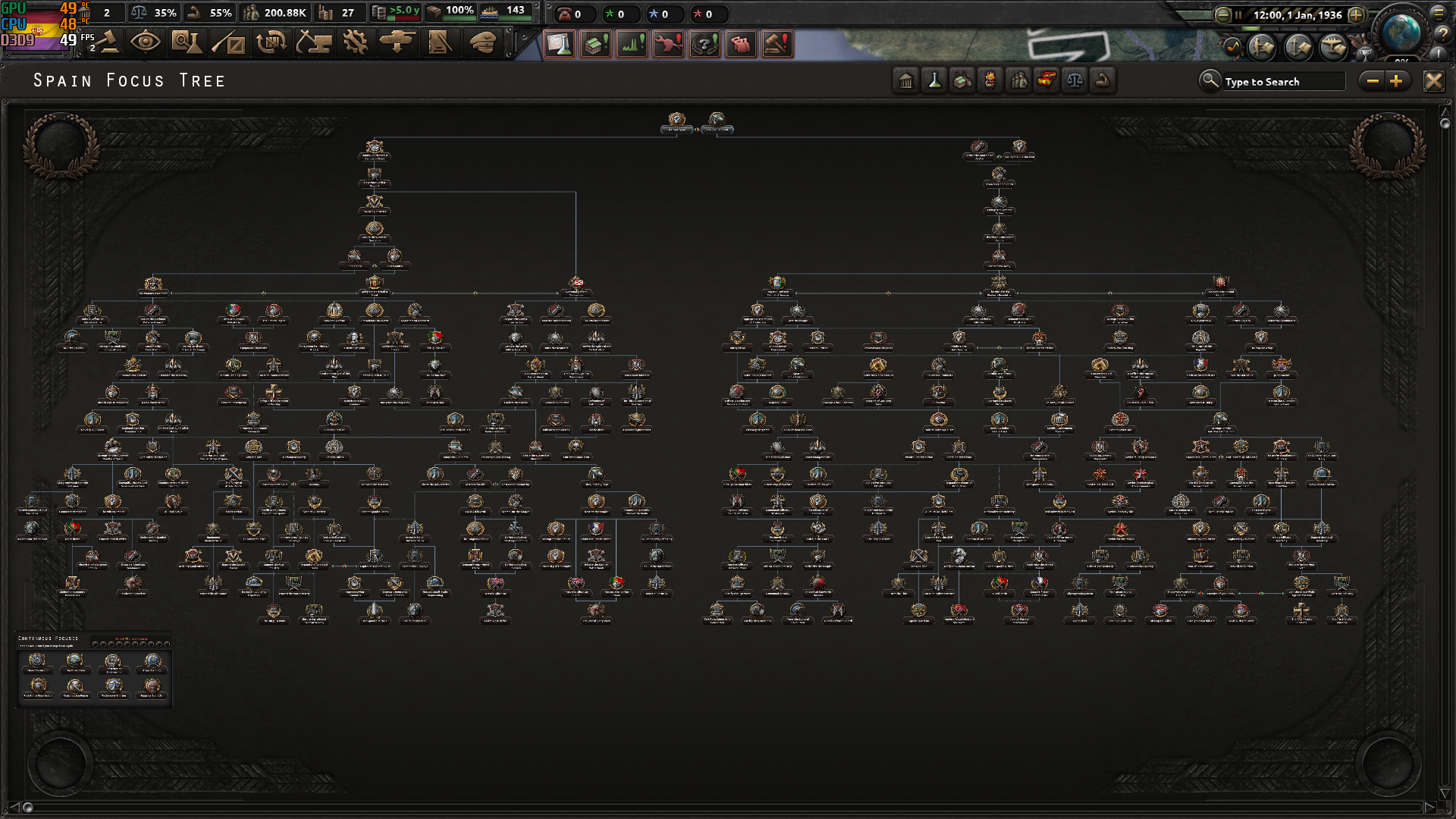Open the Trade crate menu
The height and width of the screenshot is (819, 1456).
(x=271, y=42)
